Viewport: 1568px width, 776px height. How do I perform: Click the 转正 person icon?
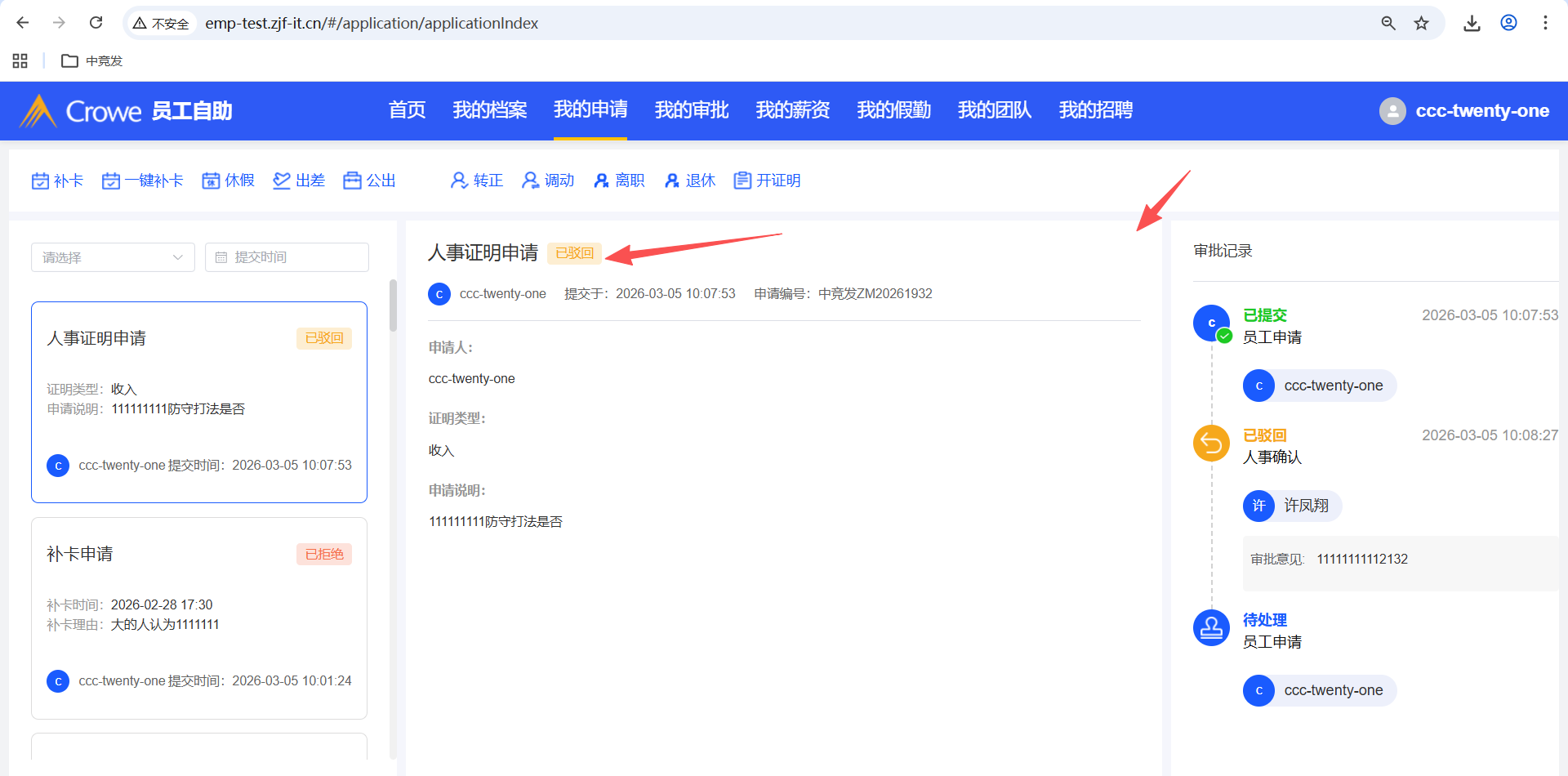[459, 181]
